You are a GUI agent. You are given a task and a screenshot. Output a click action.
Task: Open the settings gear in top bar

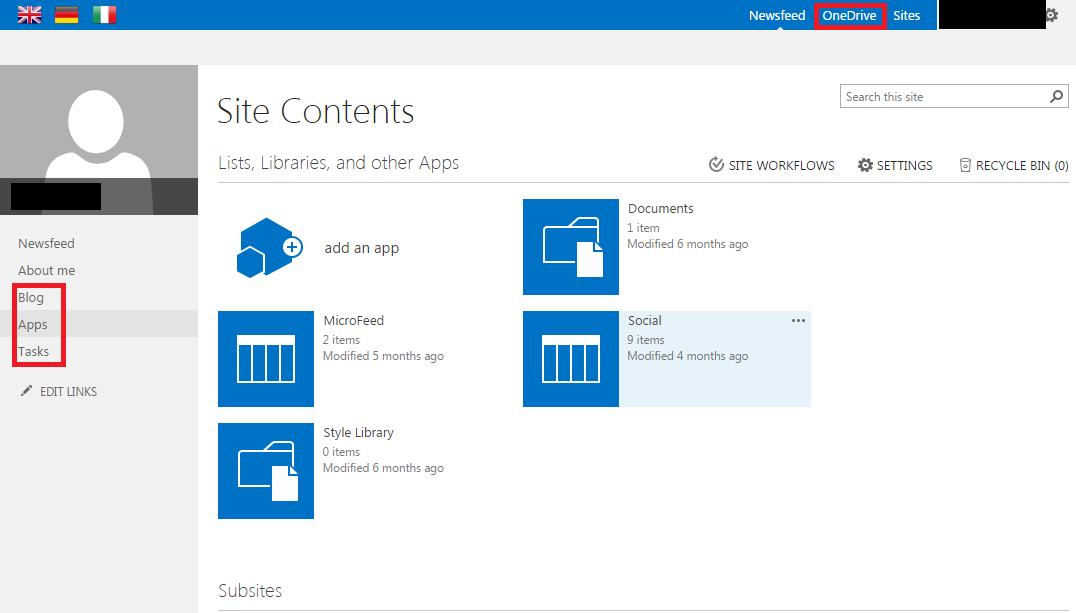pyautogui.click(x=1053, y=14)
